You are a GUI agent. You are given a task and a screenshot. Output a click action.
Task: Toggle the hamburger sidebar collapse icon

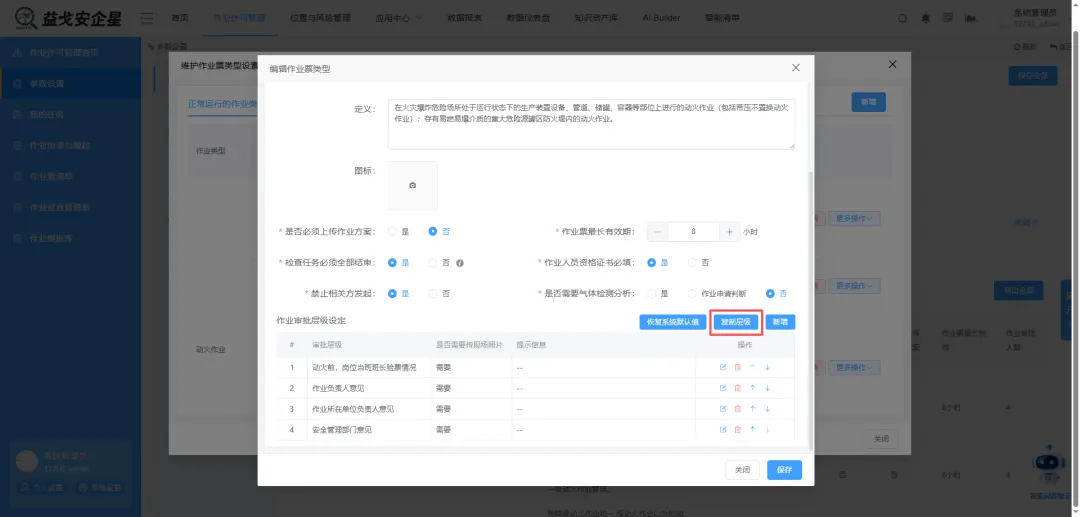tap(147, 19)
